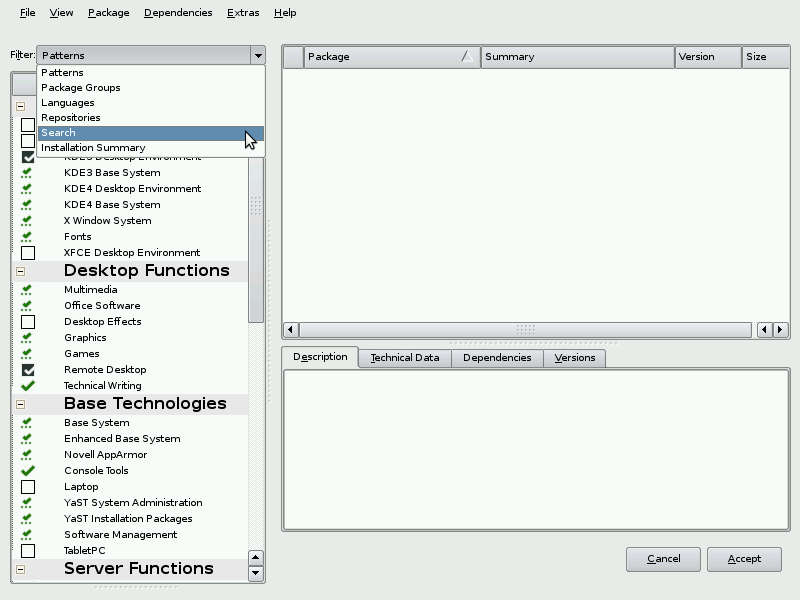The image size is (800, 600).
Task: Click status icon beside Multimedia pattern
Action: [27, 290]
